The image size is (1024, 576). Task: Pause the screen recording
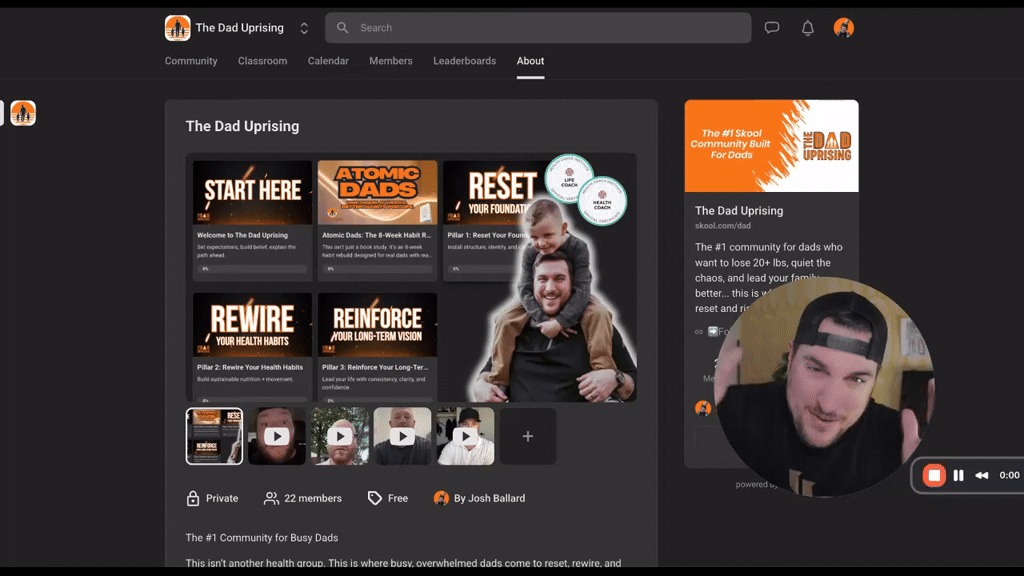pos(958,475)
